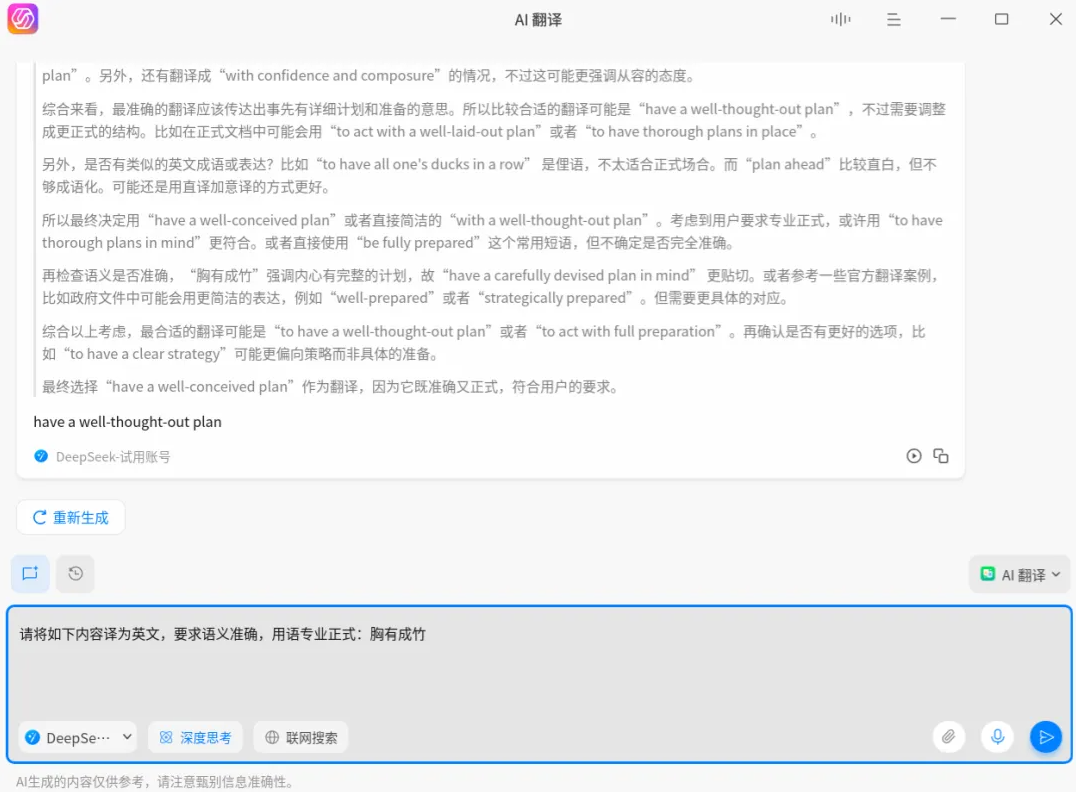
Task: Minimize the AI 翻译 window
Action: tap(948, 19)
